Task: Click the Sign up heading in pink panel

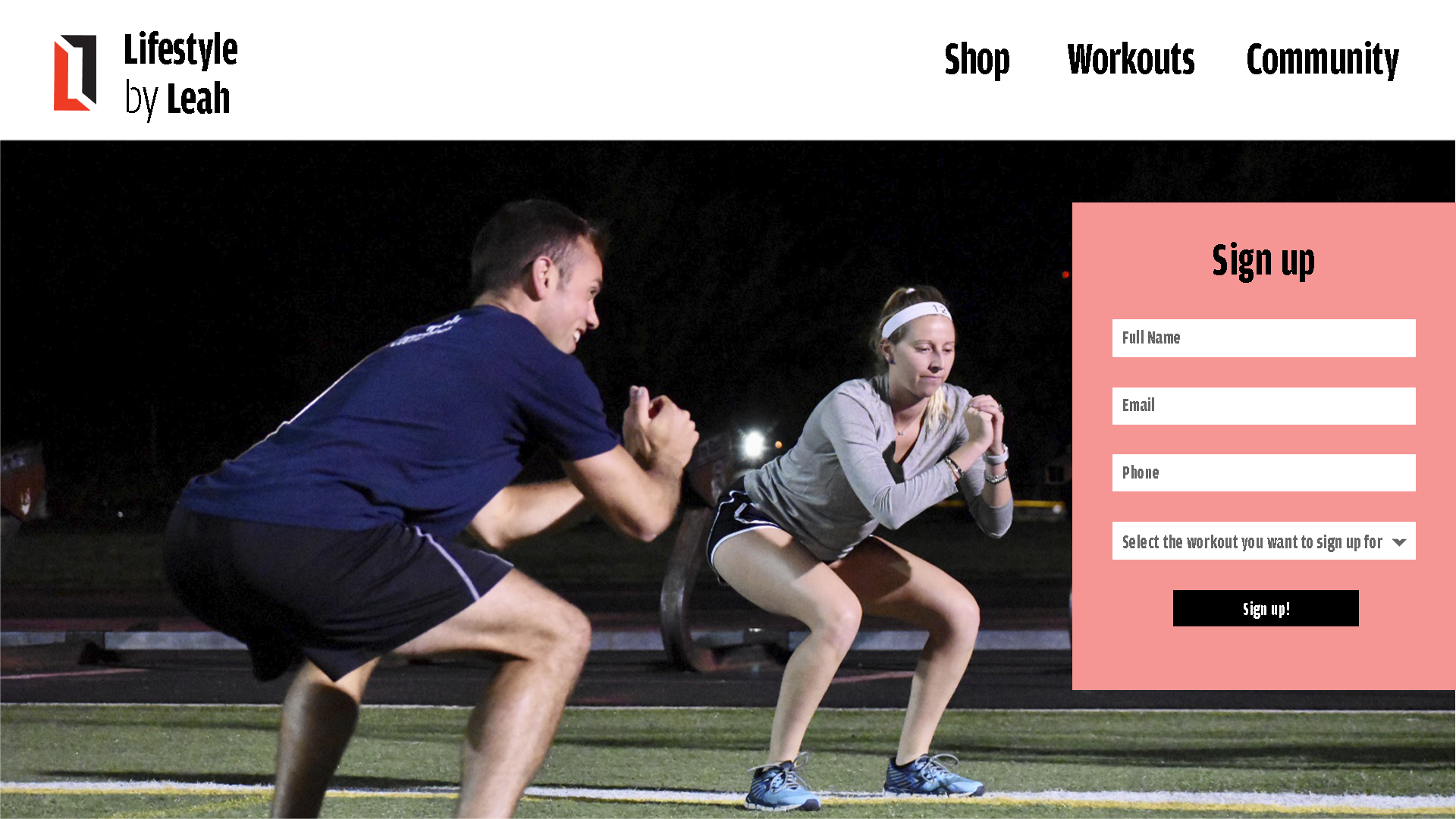Action: [x=1263, y=261]
